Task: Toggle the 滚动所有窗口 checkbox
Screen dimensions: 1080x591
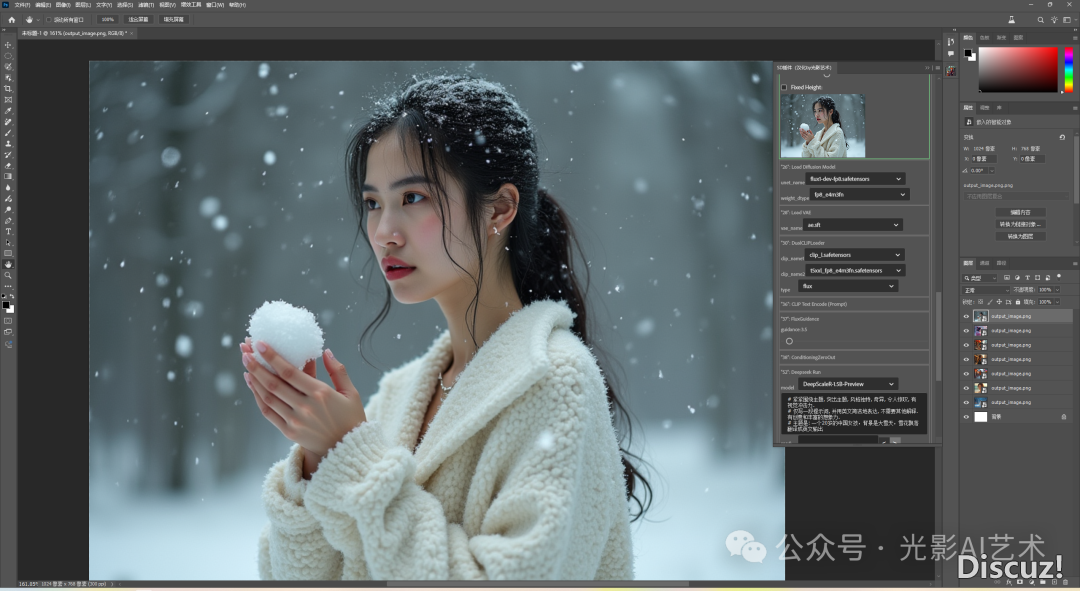Action: [x=49, y=20]
